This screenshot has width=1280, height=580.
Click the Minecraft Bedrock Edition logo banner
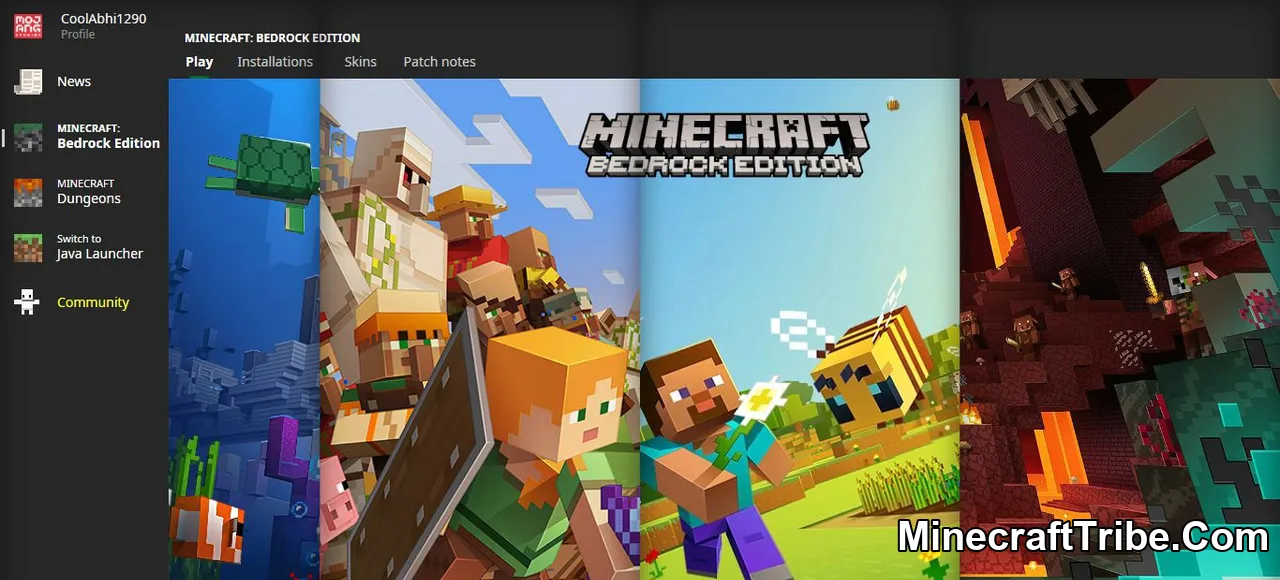tap(726, 145)
